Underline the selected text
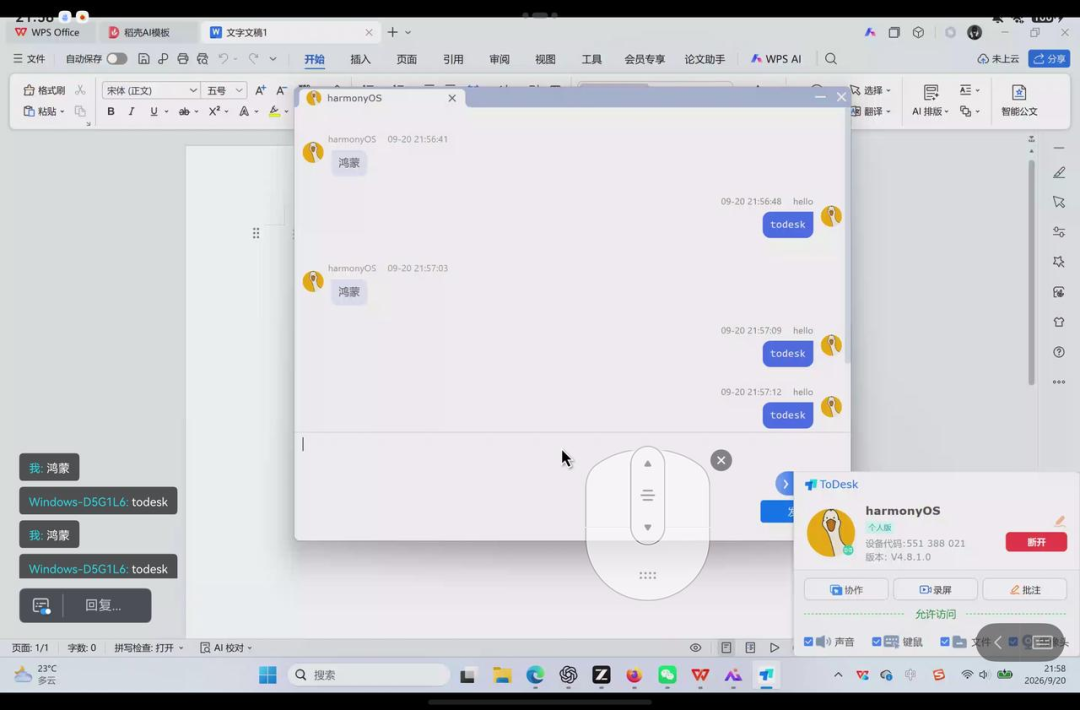The width and height of the screenshot is (1080, 710). click(x=154, y=112)
